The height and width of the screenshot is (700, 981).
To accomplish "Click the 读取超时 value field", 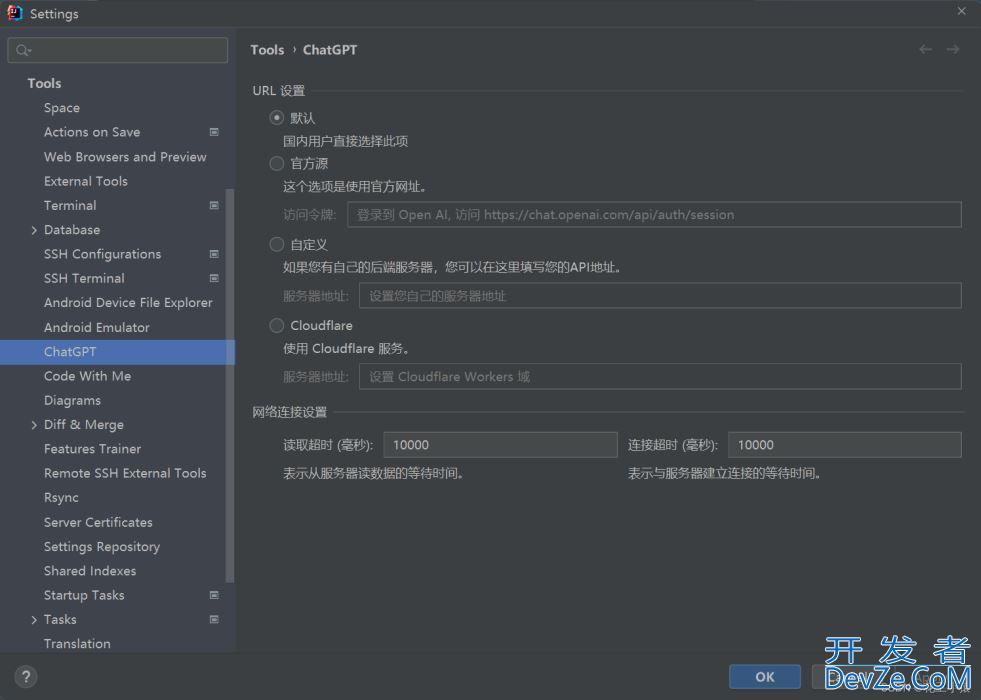I will click(x=500, y=445).
